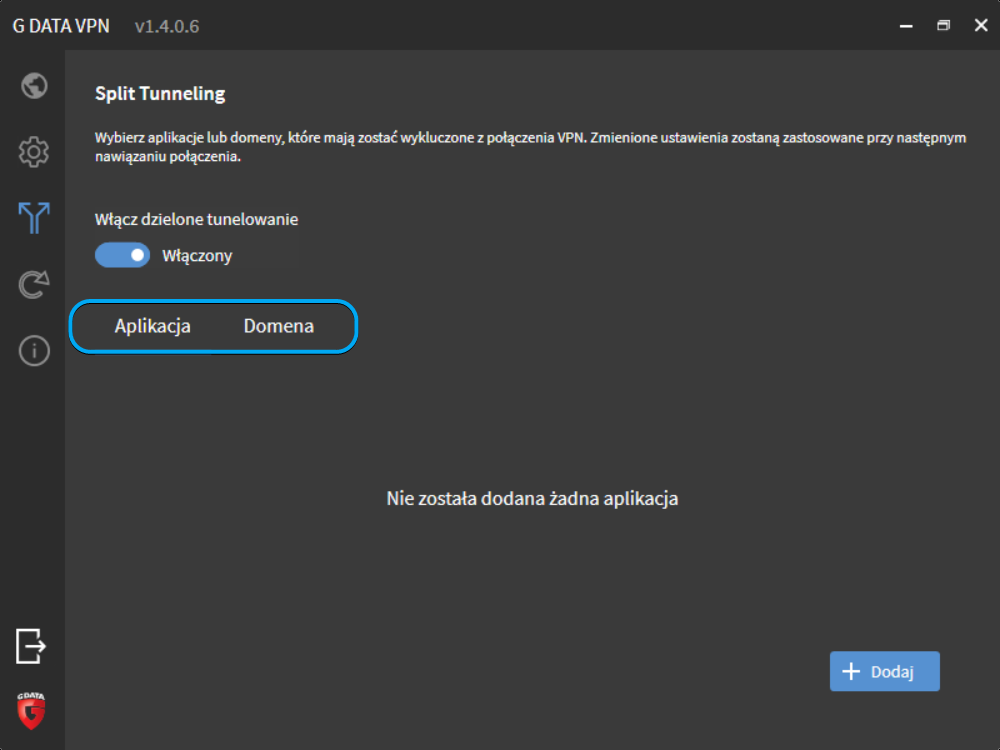Viewport: 1000px width, 750px height.
Task: Open the settings gear page
Action: click(x=34, y=152)
